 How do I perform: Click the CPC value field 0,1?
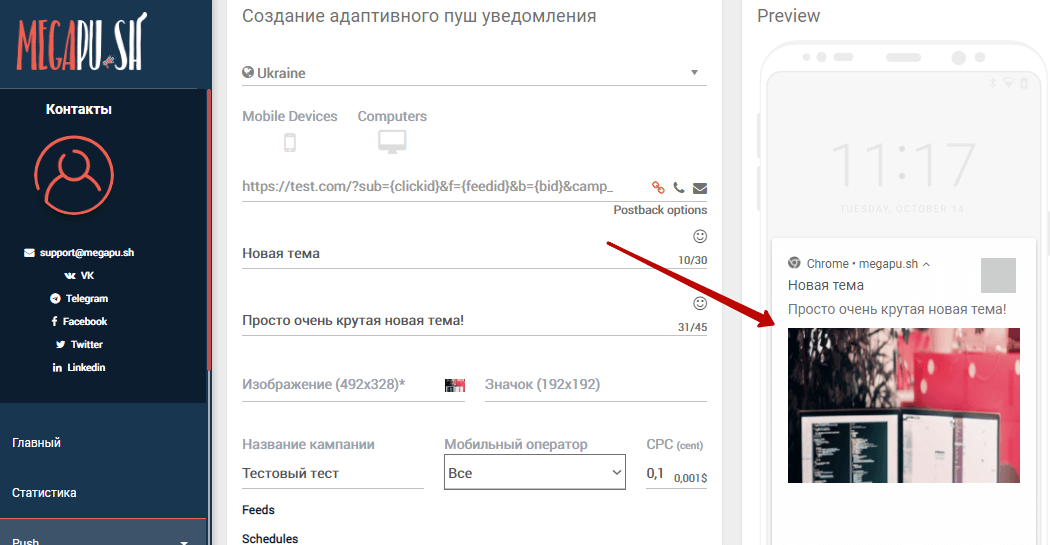pyautogui.click(x=658, y=473)
